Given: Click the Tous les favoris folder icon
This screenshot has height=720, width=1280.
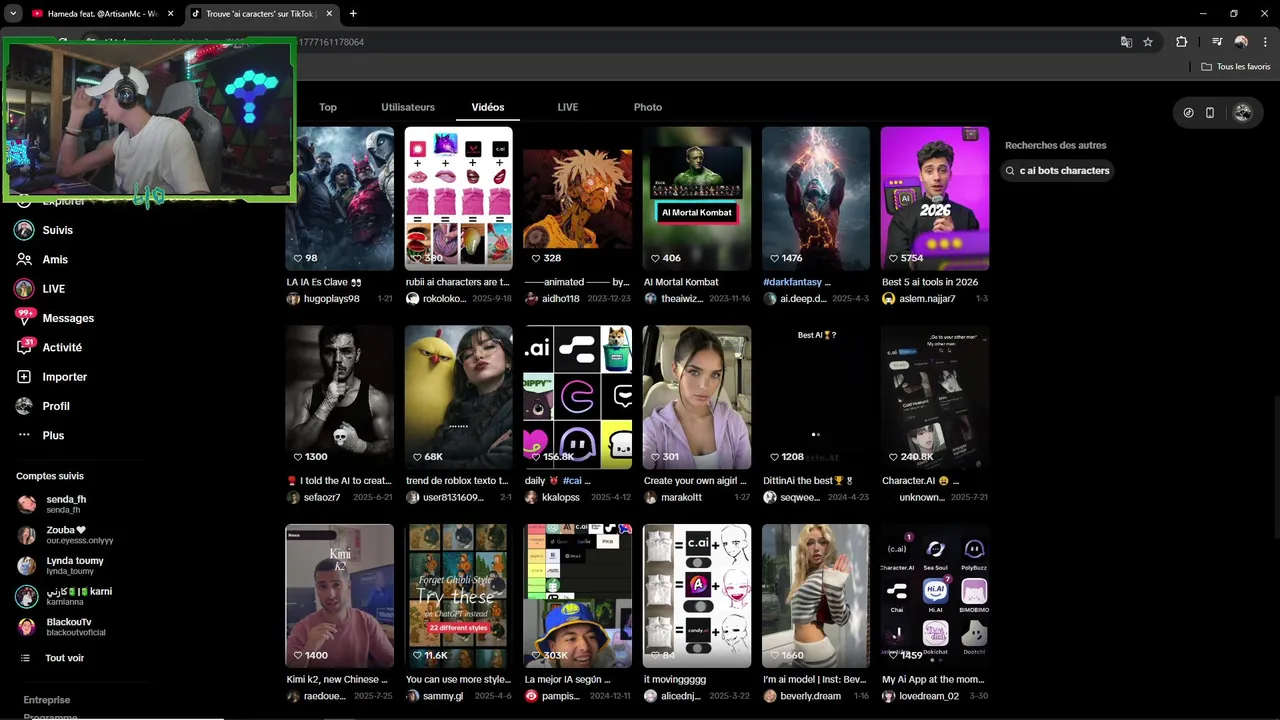Looking at the screenshot, I should [x=1206, y=67].
